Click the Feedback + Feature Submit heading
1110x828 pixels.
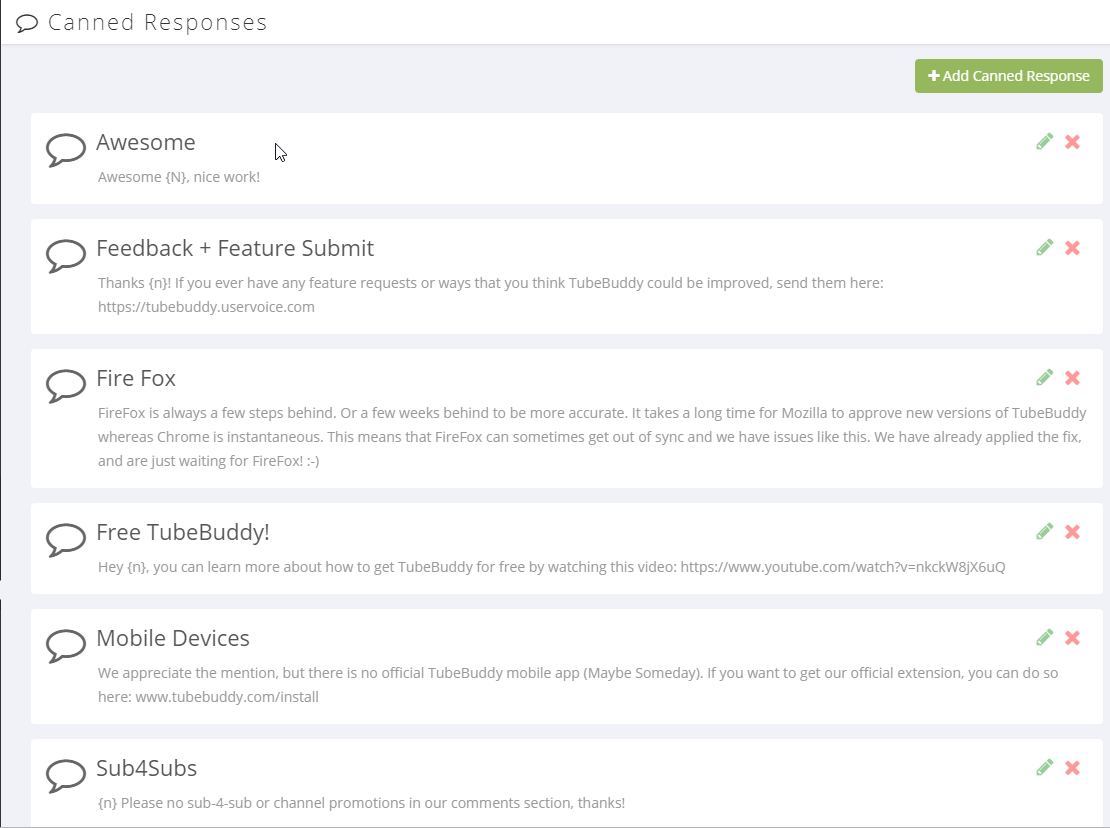coord(235,249)
